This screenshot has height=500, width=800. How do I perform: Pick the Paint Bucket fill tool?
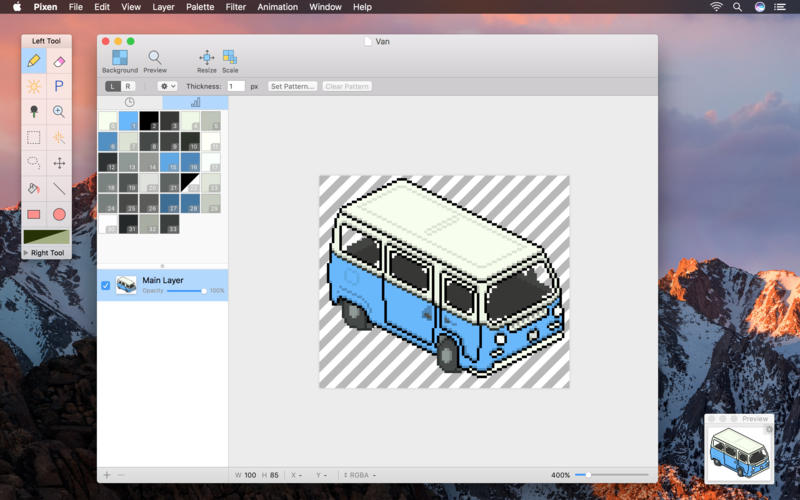(x=34, y=188)
